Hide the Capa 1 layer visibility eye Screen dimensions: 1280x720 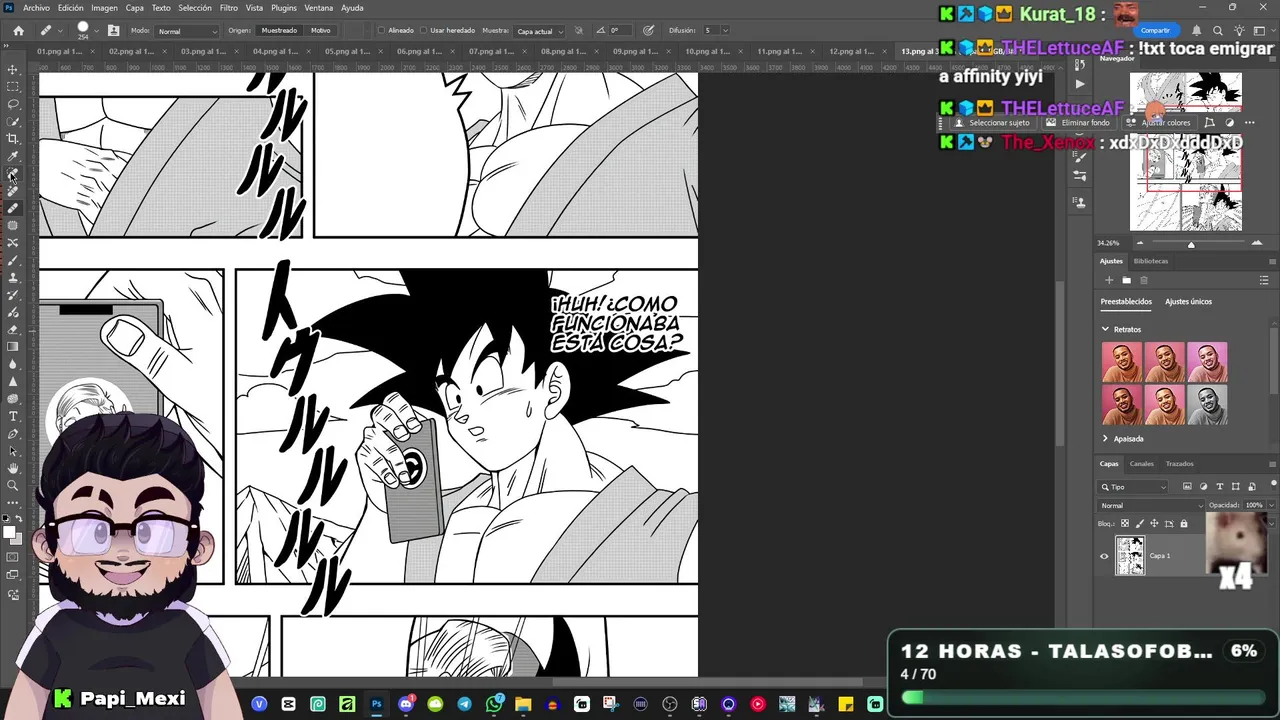(x=1104, y=556)
